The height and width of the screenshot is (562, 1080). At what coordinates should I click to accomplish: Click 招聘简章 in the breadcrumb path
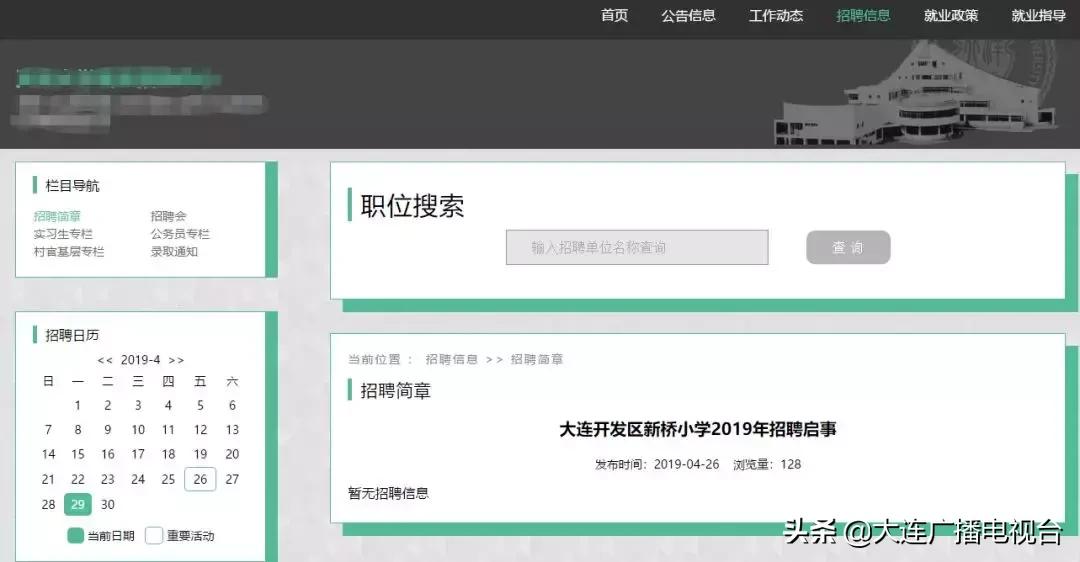coord(537,360)
